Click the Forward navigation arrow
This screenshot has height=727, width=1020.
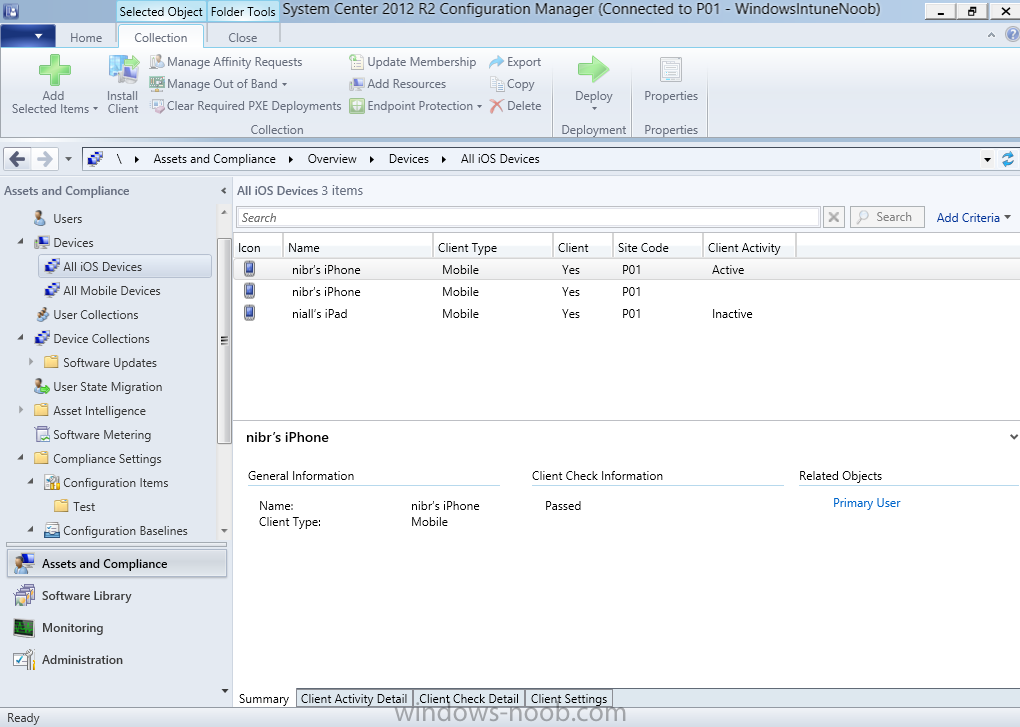coord(44,159)
